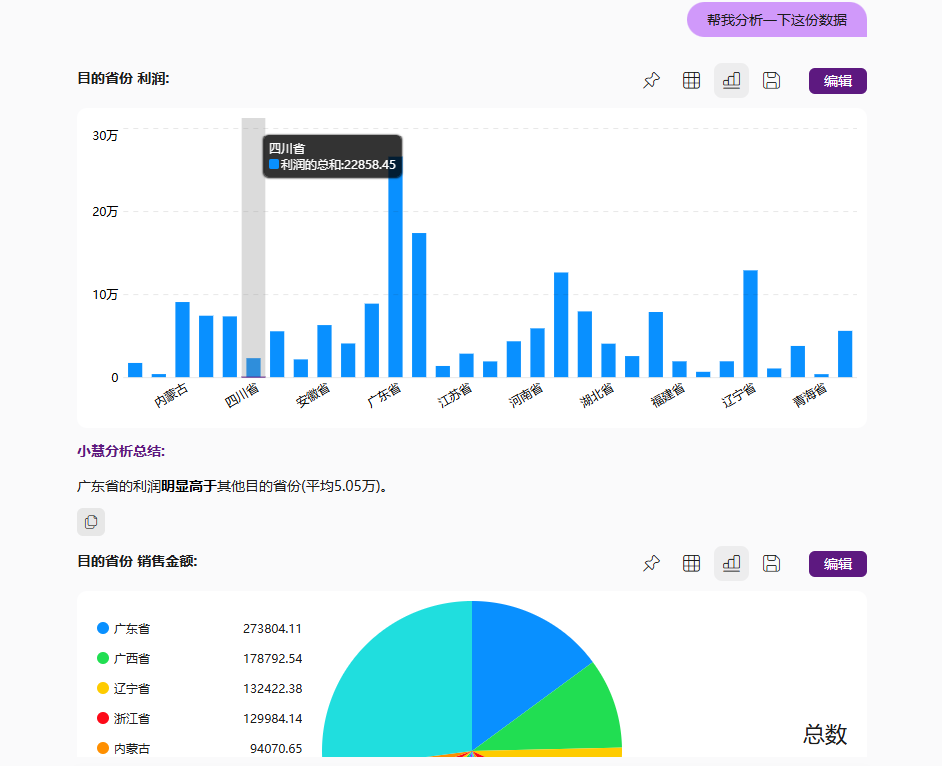
Task: Save the 目的省份 销售金额 chart
Action: pyautogui.click(x=771, y=564)
